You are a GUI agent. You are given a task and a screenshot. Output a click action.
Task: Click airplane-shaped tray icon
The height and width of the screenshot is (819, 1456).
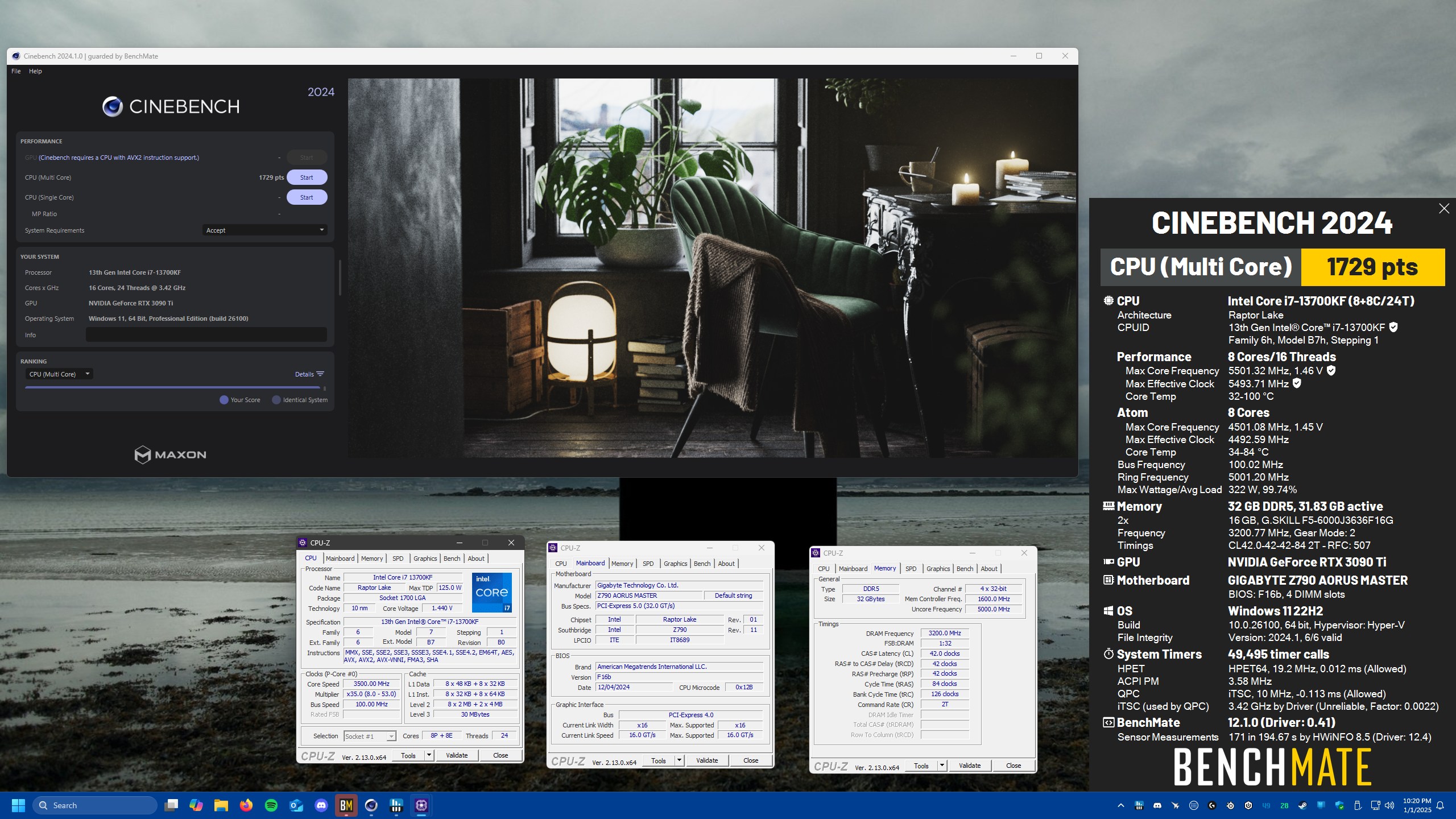click(x=1175, y=805)
